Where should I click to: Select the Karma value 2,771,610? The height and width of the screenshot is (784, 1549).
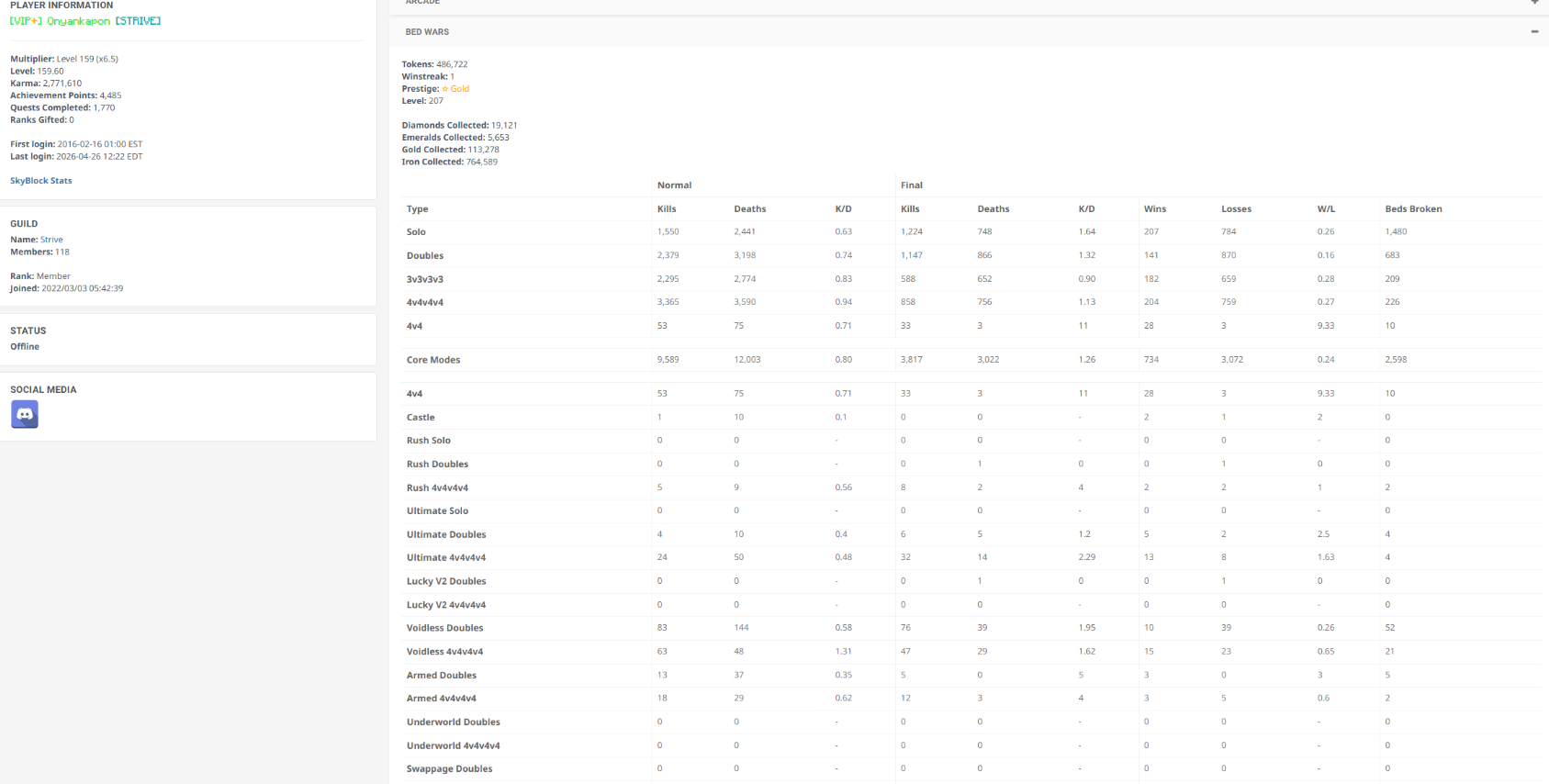pos(62,84)
